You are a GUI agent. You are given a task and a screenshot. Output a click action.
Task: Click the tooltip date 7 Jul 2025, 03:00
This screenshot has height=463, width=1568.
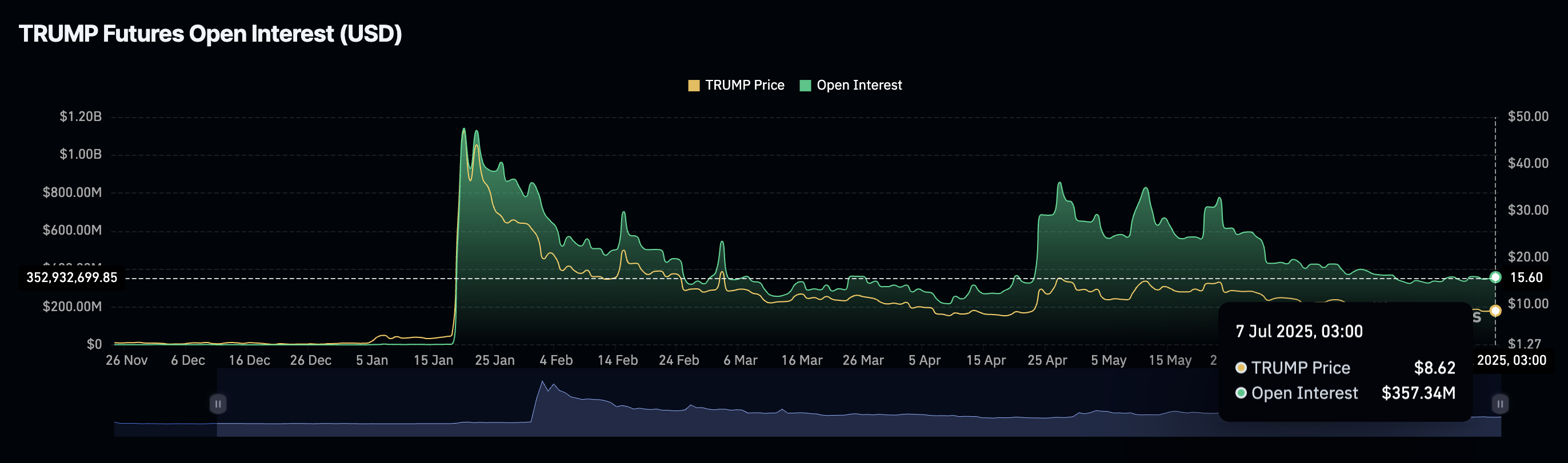1298,332
